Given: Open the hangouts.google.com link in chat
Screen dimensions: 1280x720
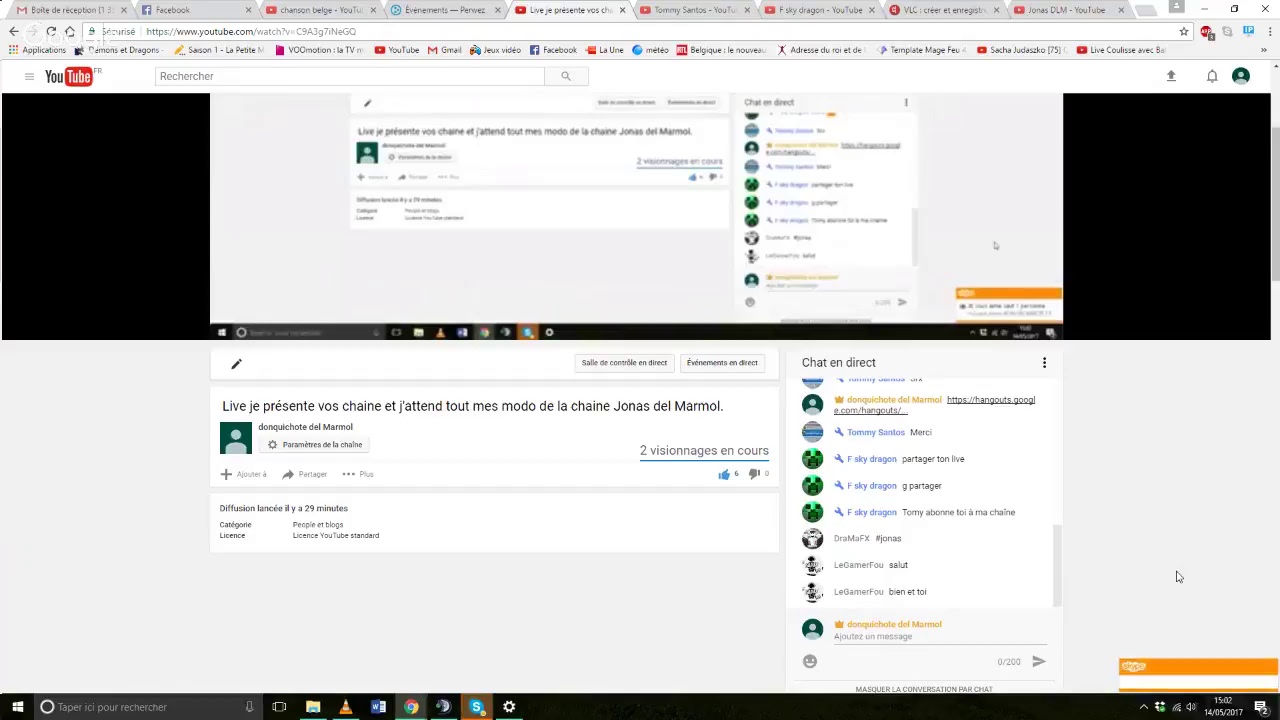Looking at the screenshot, I should pyautogui.click(x=934, y=405).
